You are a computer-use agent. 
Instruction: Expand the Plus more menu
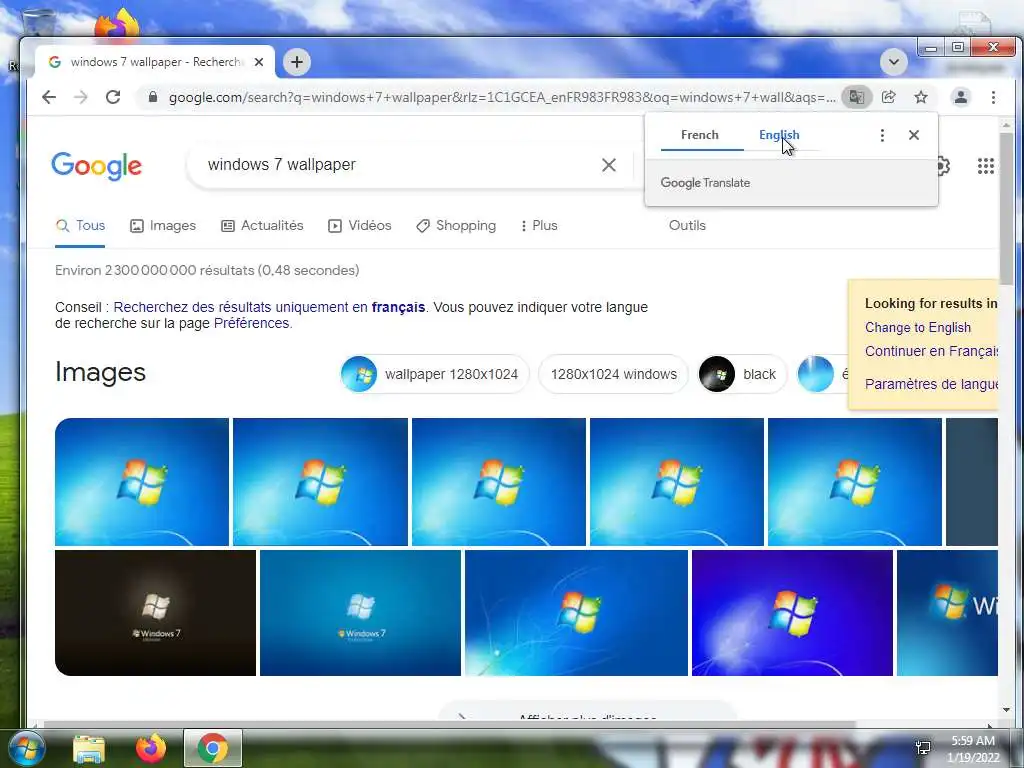(539, 226)
